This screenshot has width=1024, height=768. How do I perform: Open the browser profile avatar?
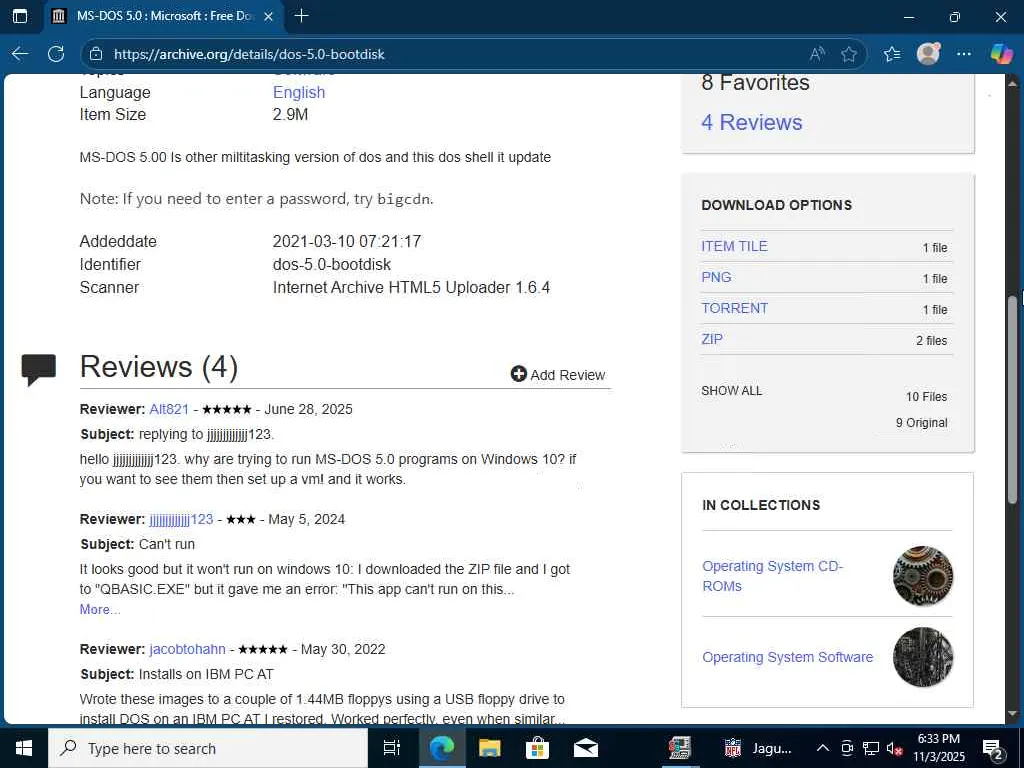click(x=928, y=54)
